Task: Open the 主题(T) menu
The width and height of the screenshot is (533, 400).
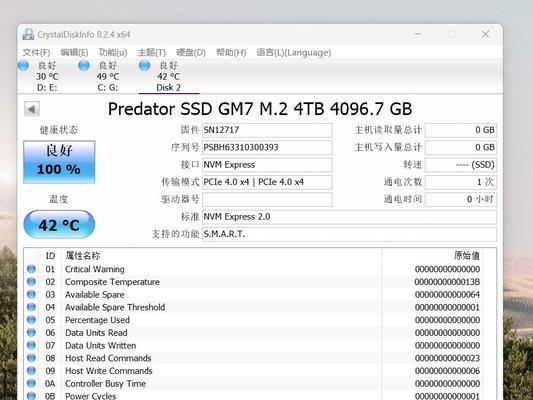Action: 152,53
